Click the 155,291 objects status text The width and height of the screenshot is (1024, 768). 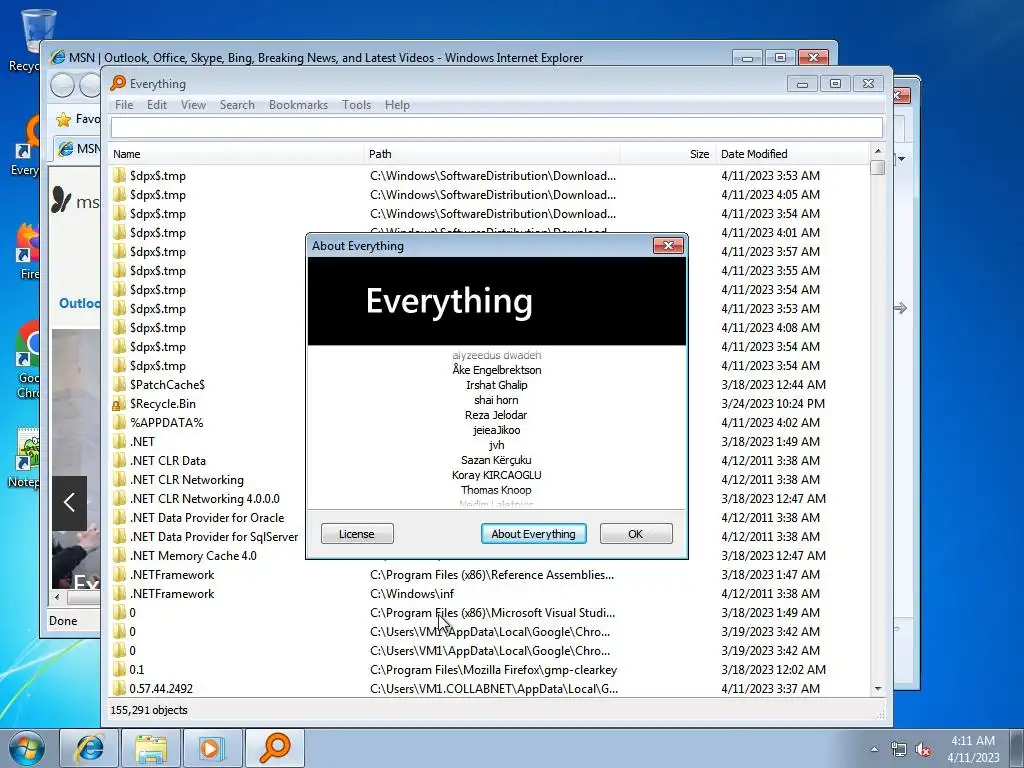pyautogui.click(x=149, y=710)
